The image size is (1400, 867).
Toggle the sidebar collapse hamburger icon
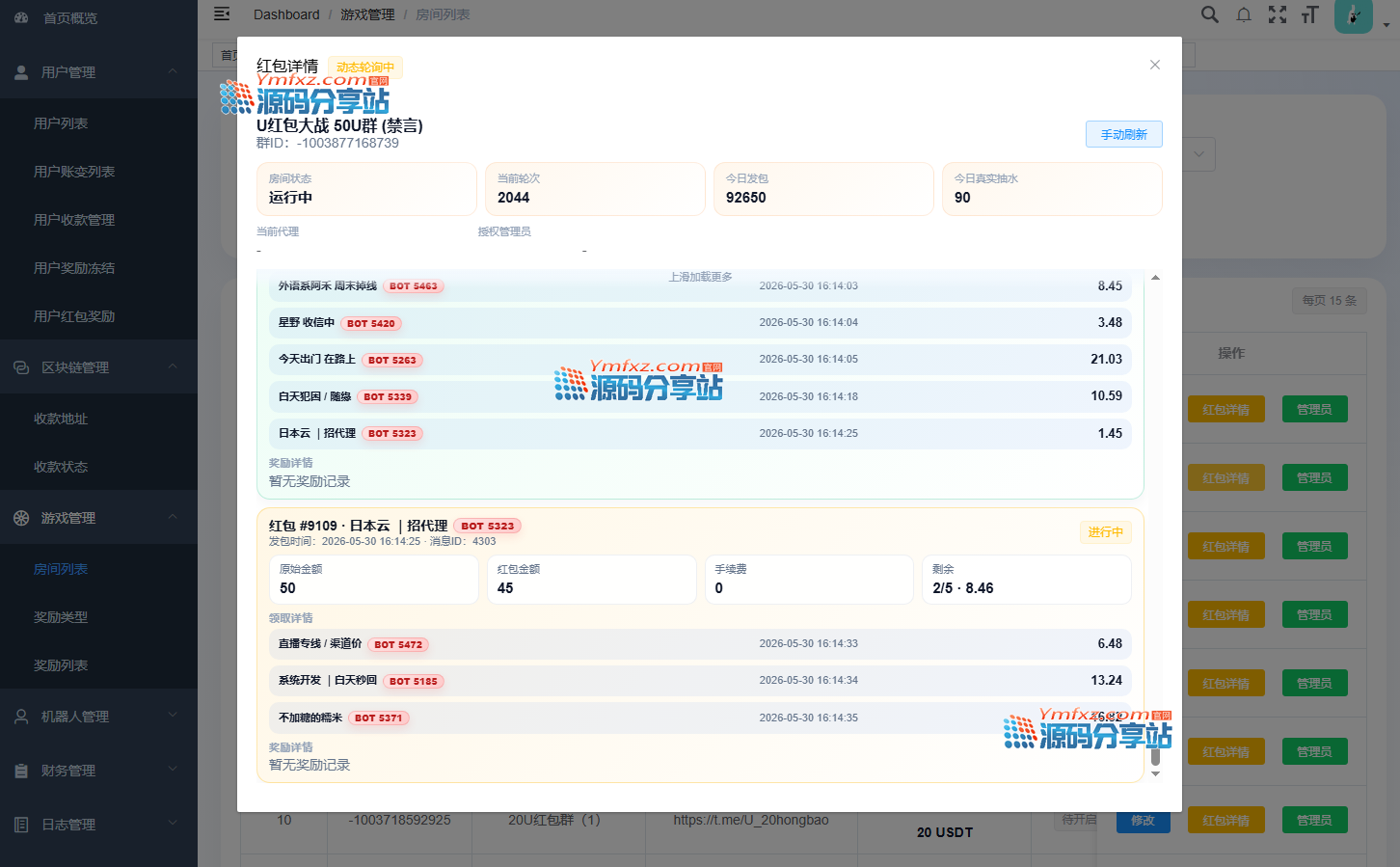point(222,14)
